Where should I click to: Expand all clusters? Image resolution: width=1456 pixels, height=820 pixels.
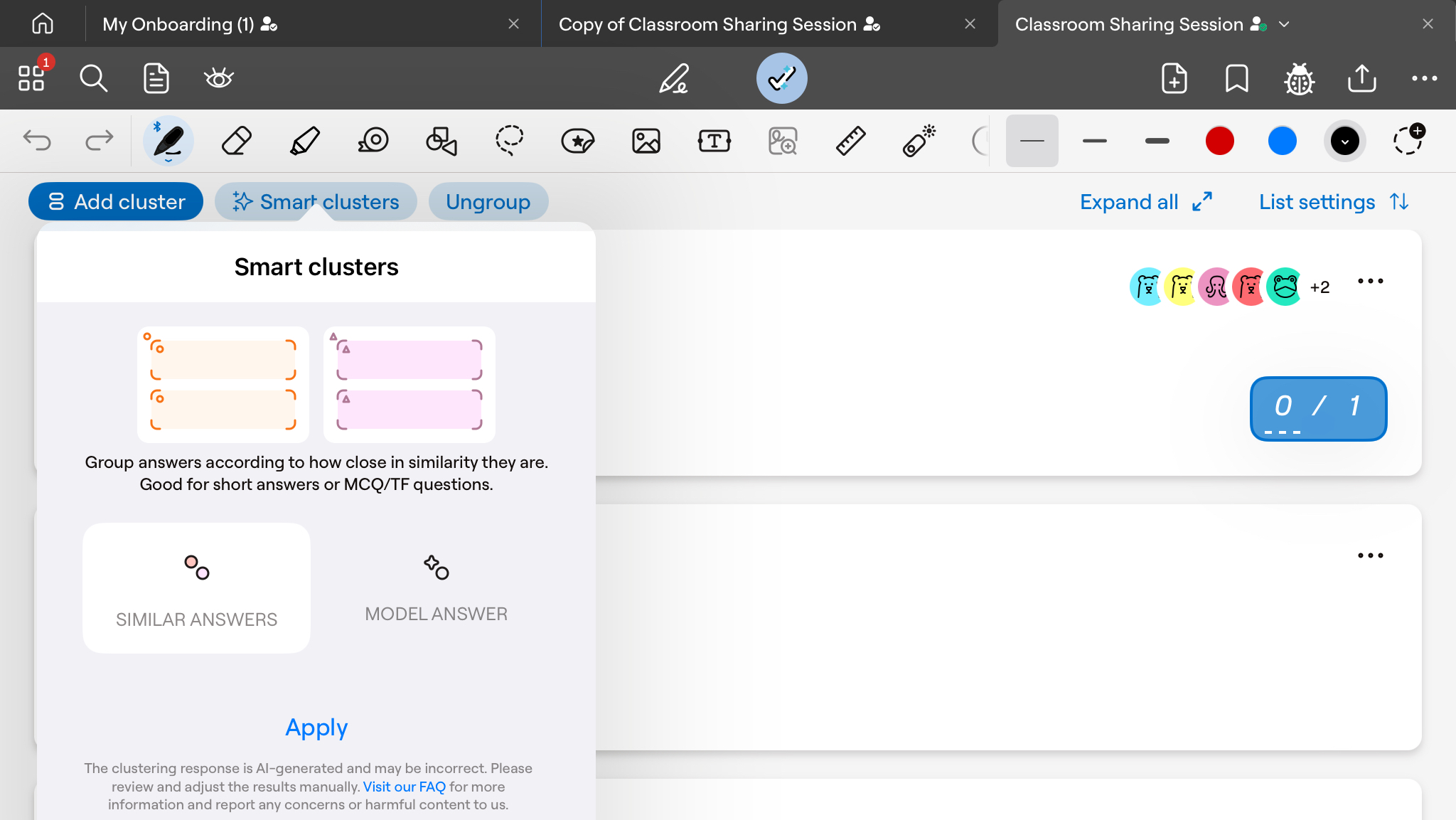coord(1145,202)
